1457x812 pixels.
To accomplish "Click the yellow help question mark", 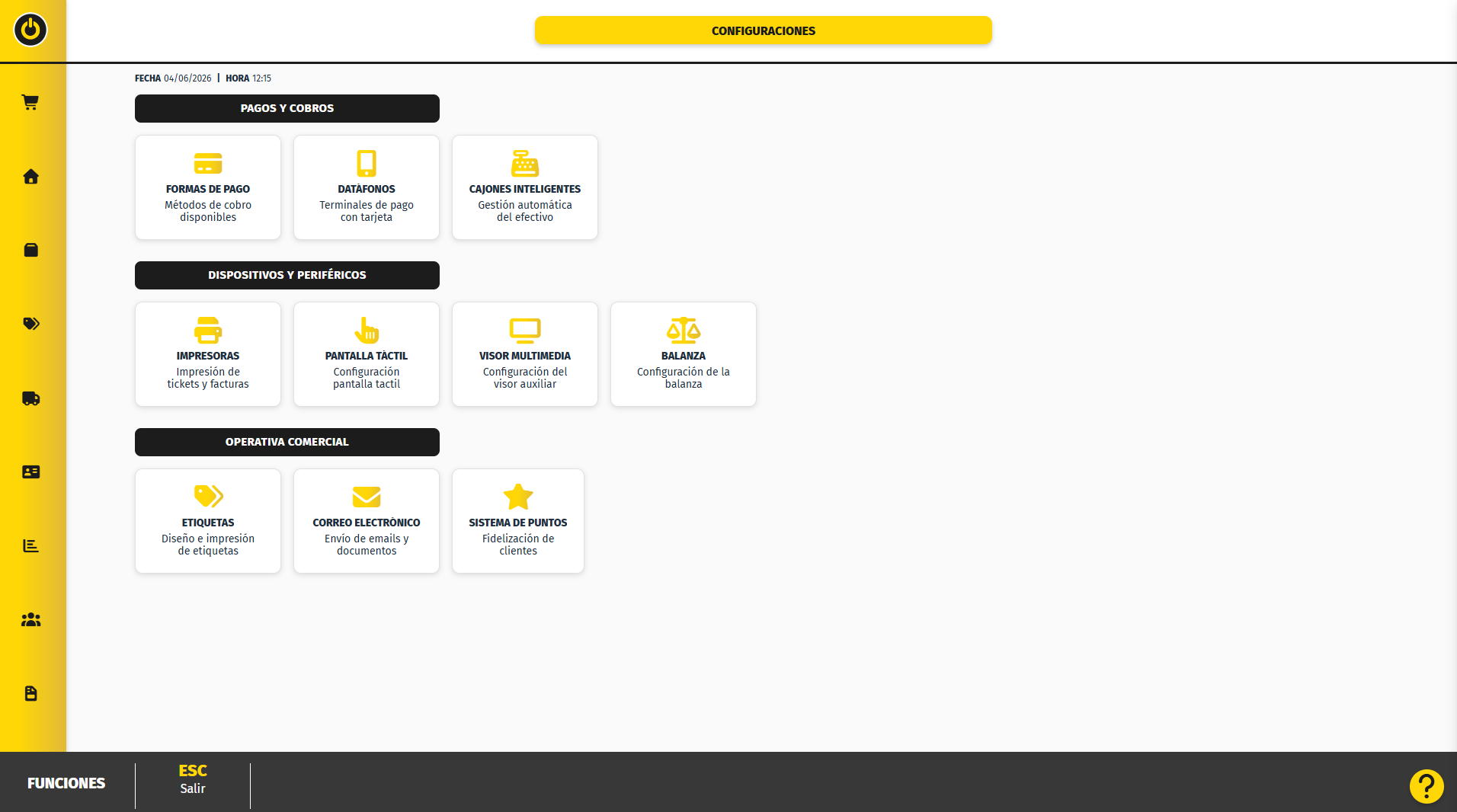I will coord(1427,786).
